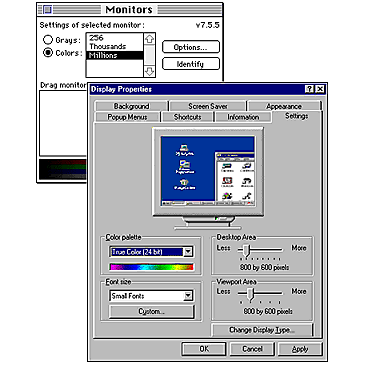This screenshot has width=365, height=365.
Task: Switch to the Screen Saver tab
Action: (208, 106)
